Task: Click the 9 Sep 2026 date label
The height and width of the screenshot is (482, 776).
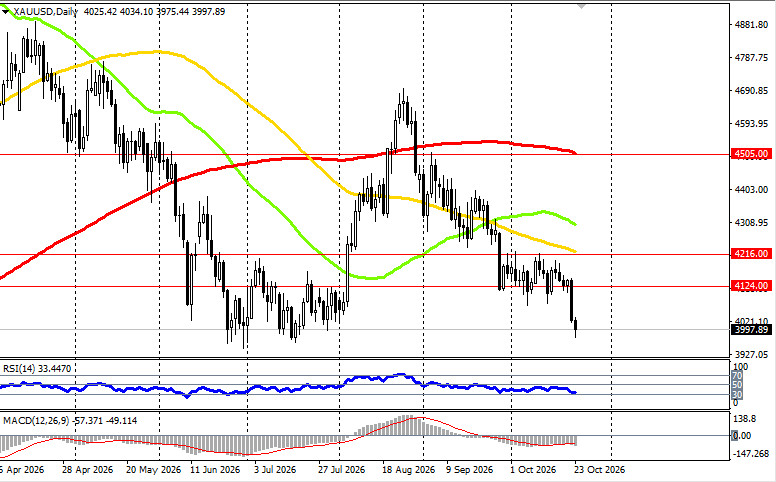Action: pyautogui.click(x=469, y=470)
